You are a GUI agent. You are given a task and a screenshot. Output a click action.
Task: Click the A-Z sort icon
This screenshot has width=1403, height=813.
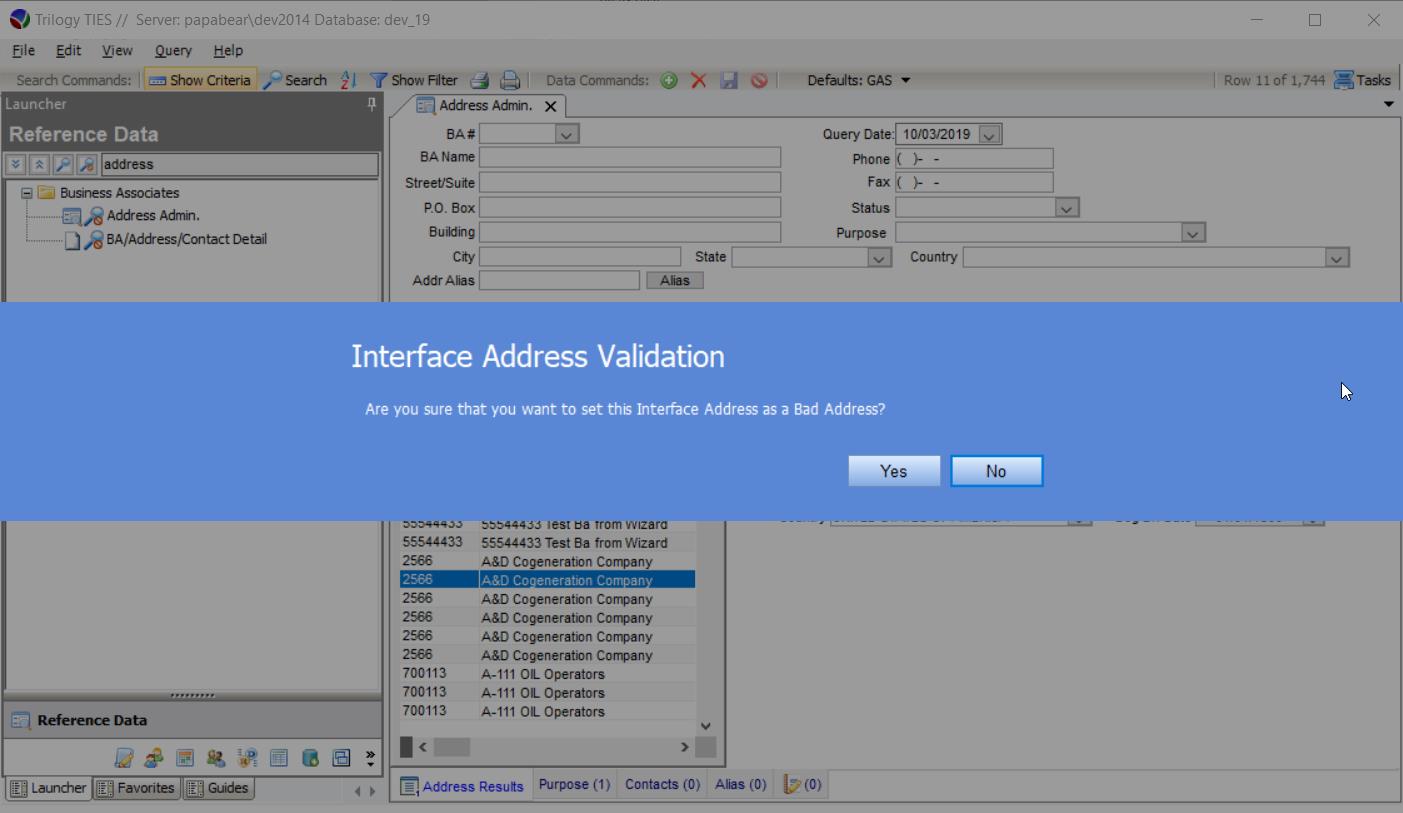348,80
